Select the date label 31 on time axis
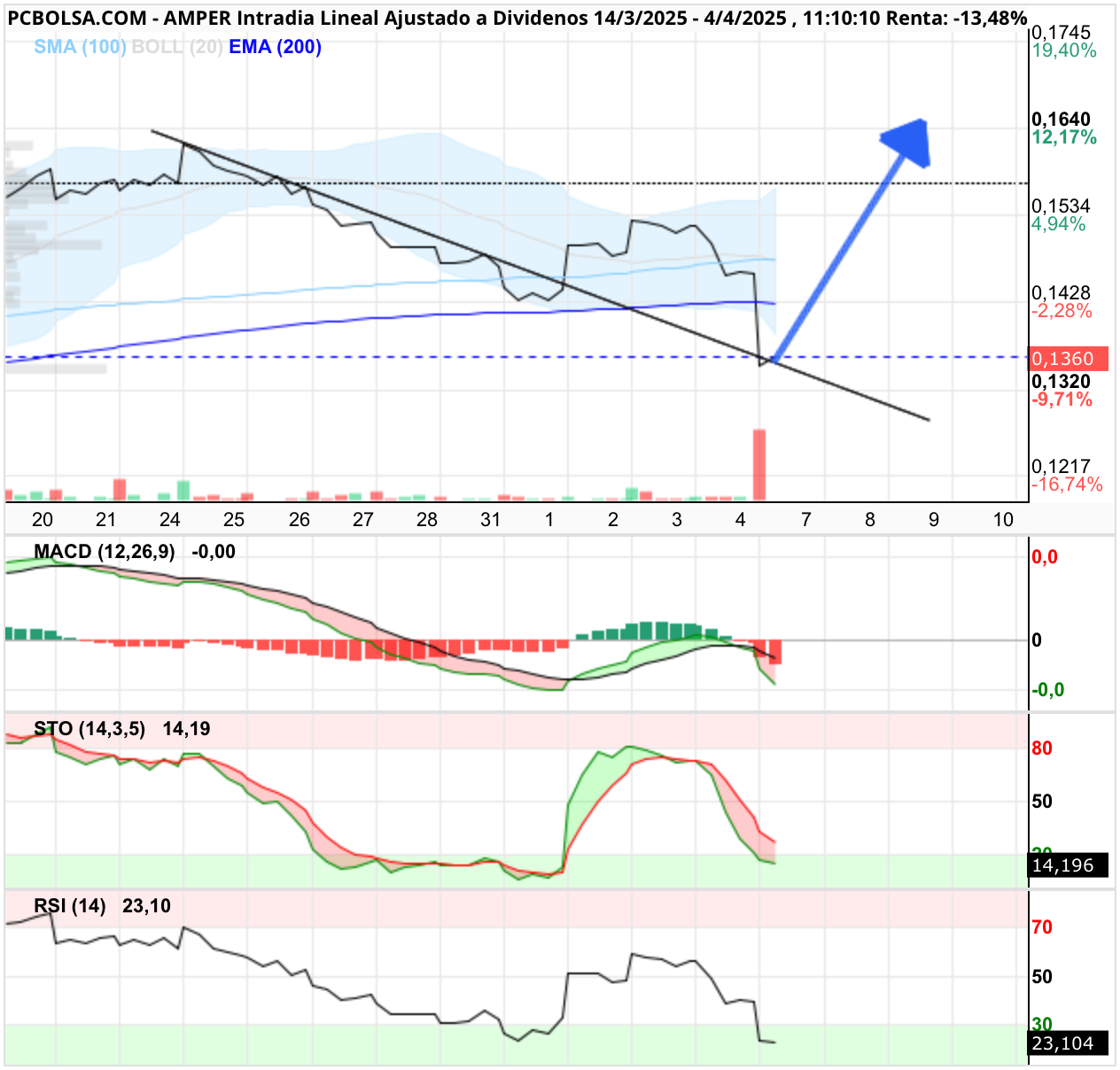Screen dimensions: 1120x1070 click(490, 520)
